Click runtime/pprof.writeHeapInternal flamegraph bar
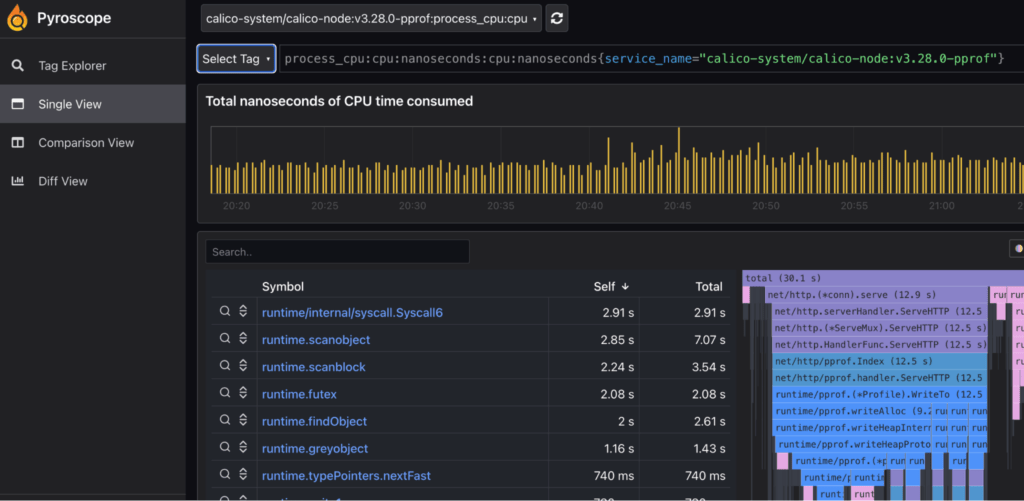This screenshot has height=501, width=1024. point(852,428)
